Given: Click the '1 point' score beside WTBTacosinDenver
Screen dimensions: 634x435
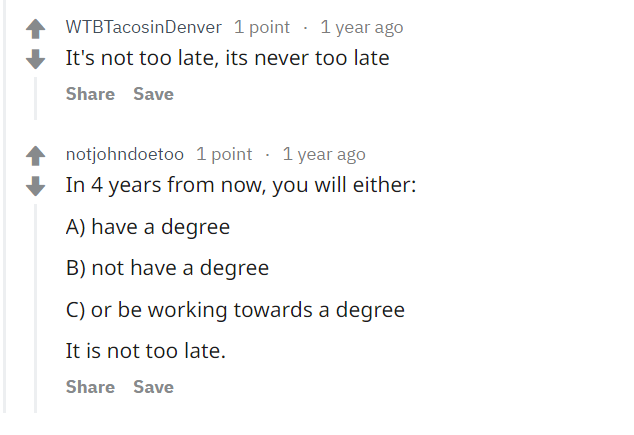Looking at the screenshot, I should 262,27.
